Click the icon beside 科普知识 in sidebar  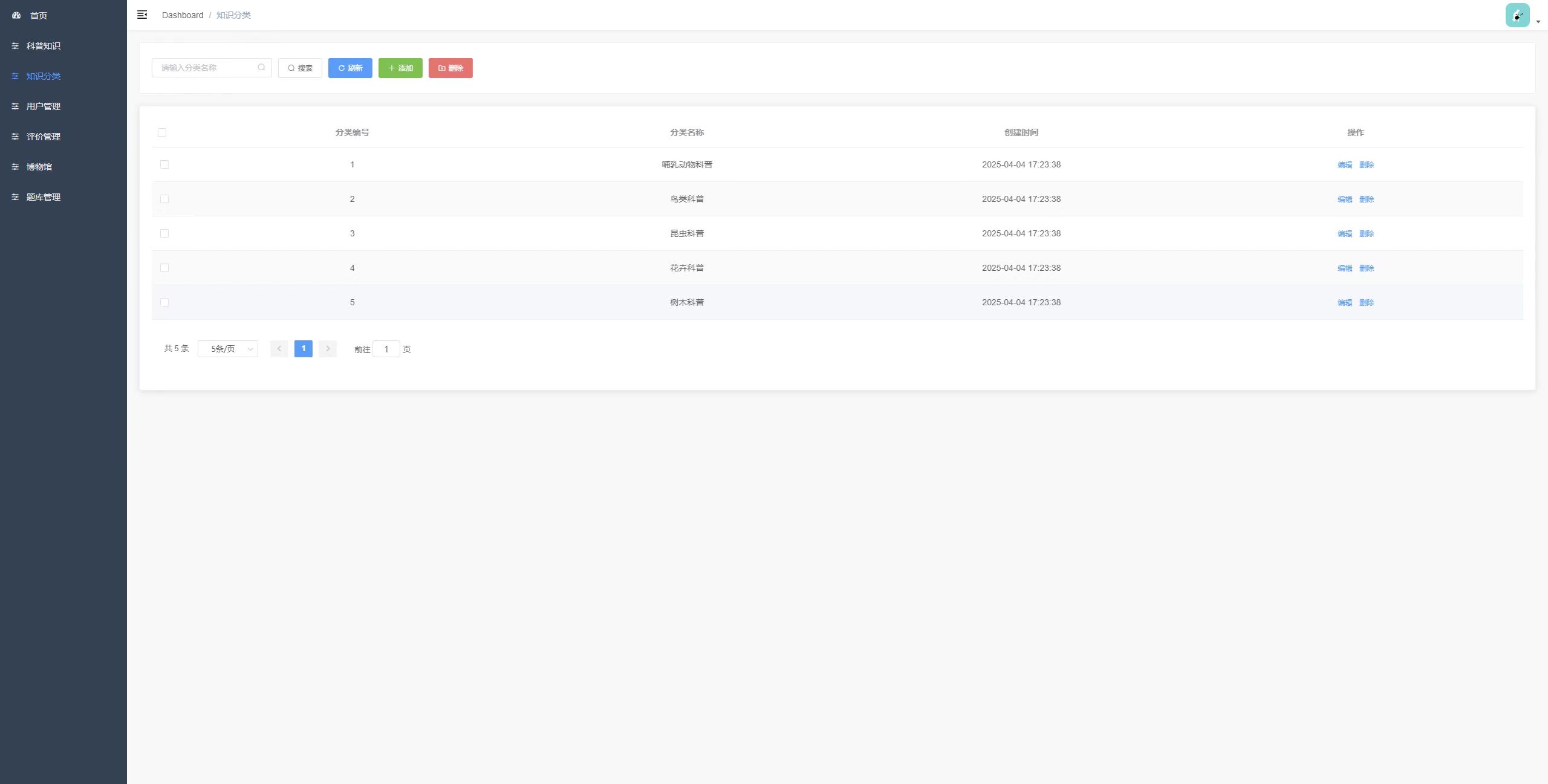pos(15,46)
